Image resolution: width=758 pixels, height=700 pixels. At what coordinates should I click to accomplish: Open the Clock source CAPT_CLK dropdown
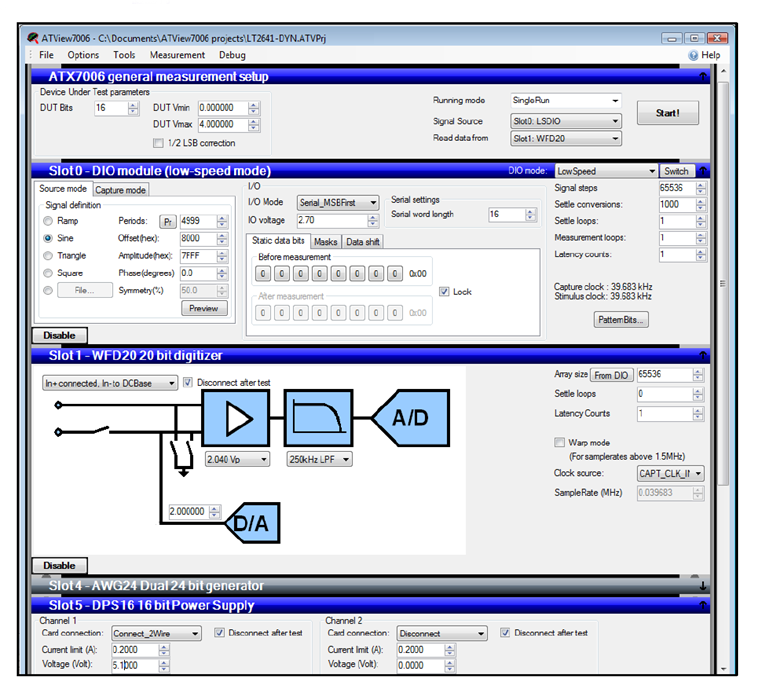pos(670,474)
